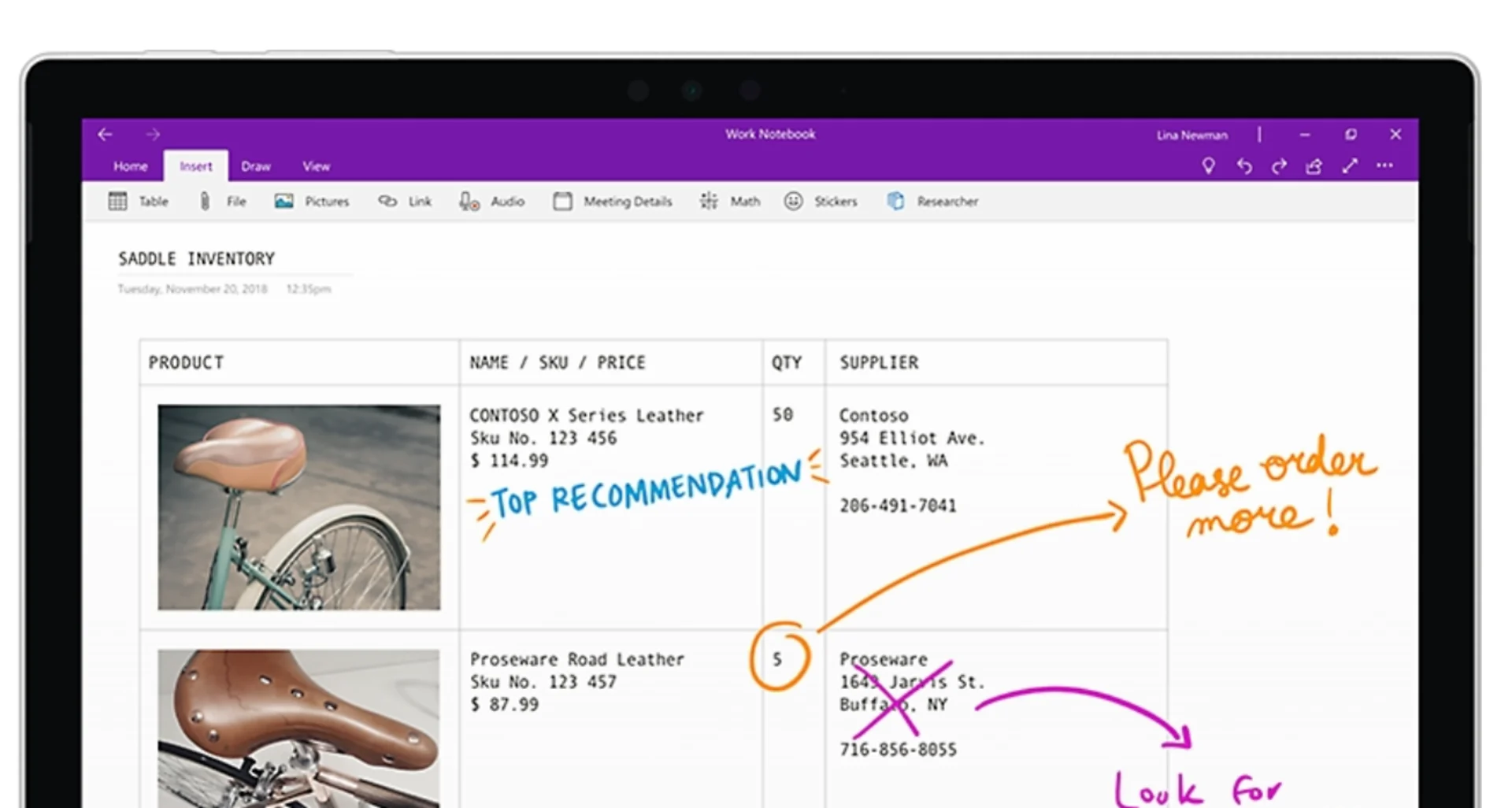Switch to the Home tab

130,166
